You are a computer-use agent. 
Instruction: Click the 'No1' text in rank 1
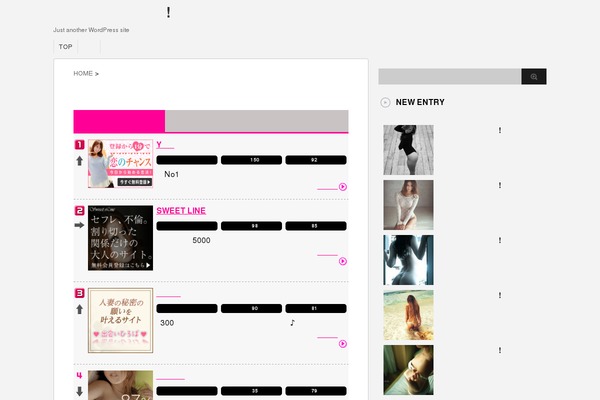[x=171, y=174]
